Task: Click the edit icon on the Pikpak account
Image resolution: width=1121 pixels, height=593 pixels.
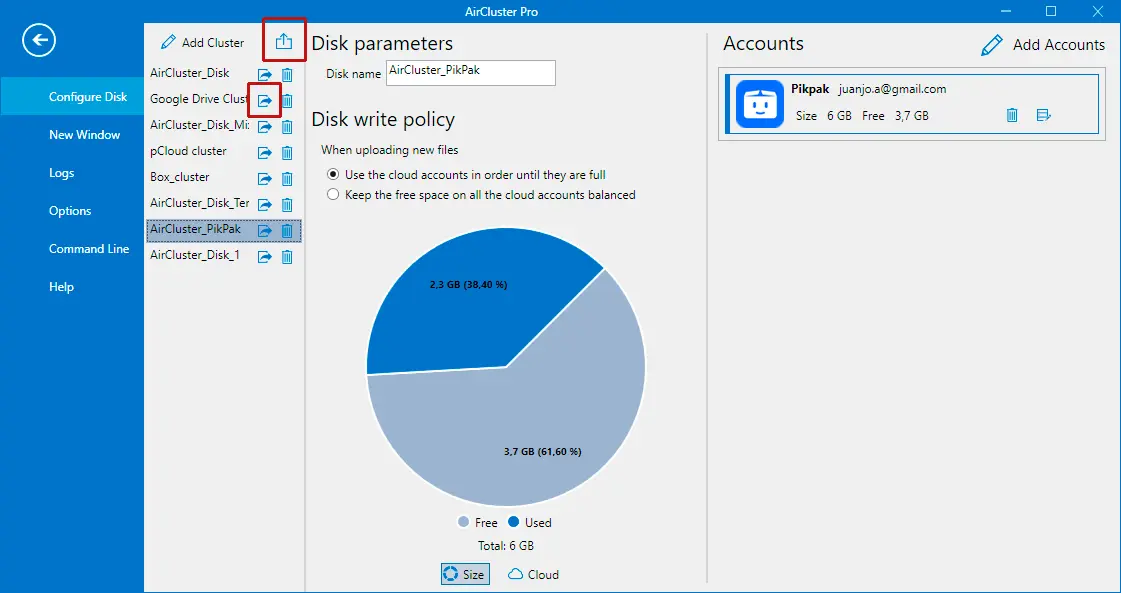Action: [1043, 115]
